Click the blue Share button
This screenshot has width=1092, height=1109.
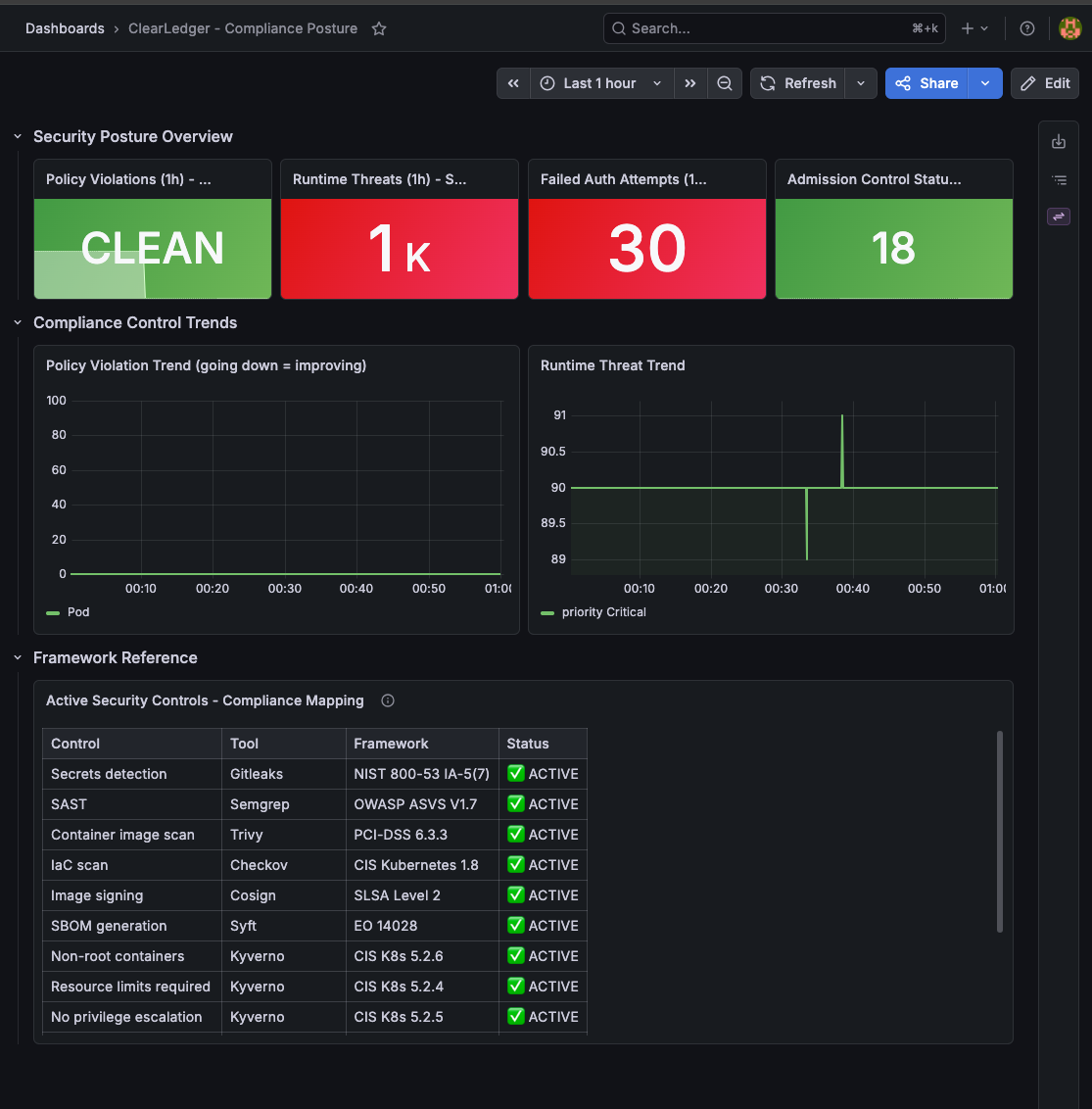(926, 83)
